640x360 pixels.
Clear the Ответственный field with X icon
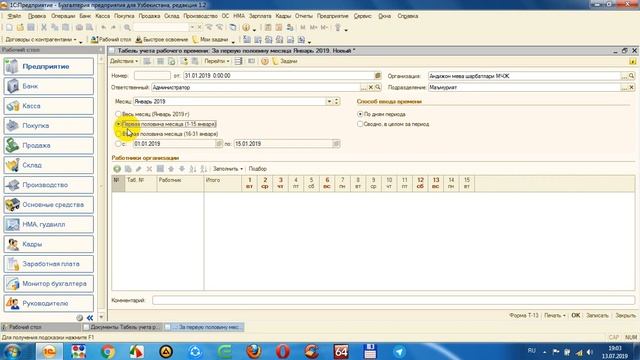pos(371,87)
